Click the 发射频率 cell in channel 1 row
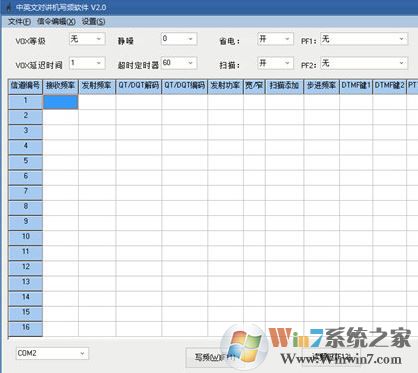Screen dimensions: 418x373 click(x=97, y=102)
